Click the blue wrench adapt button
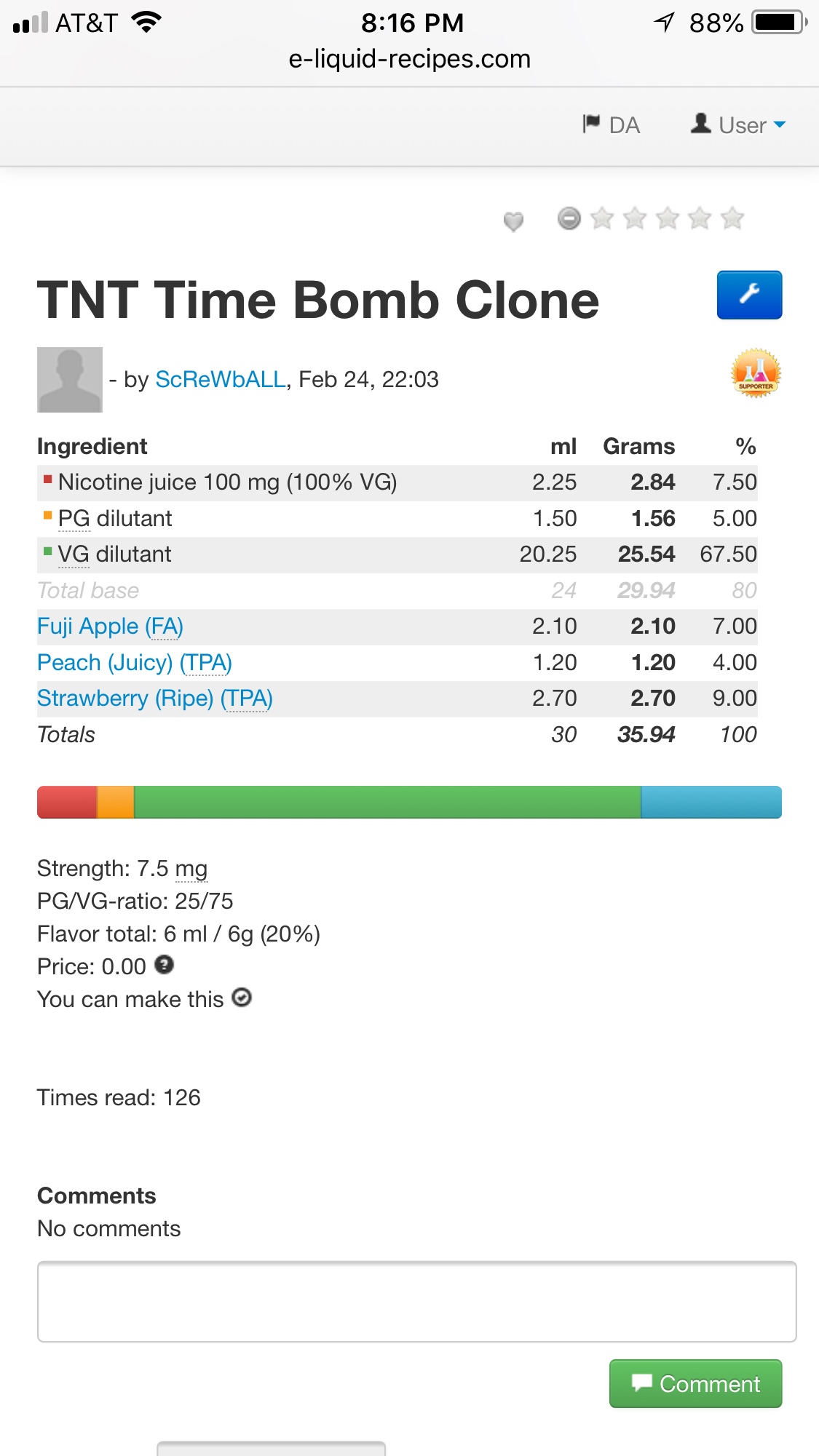 tap(749, 295)
